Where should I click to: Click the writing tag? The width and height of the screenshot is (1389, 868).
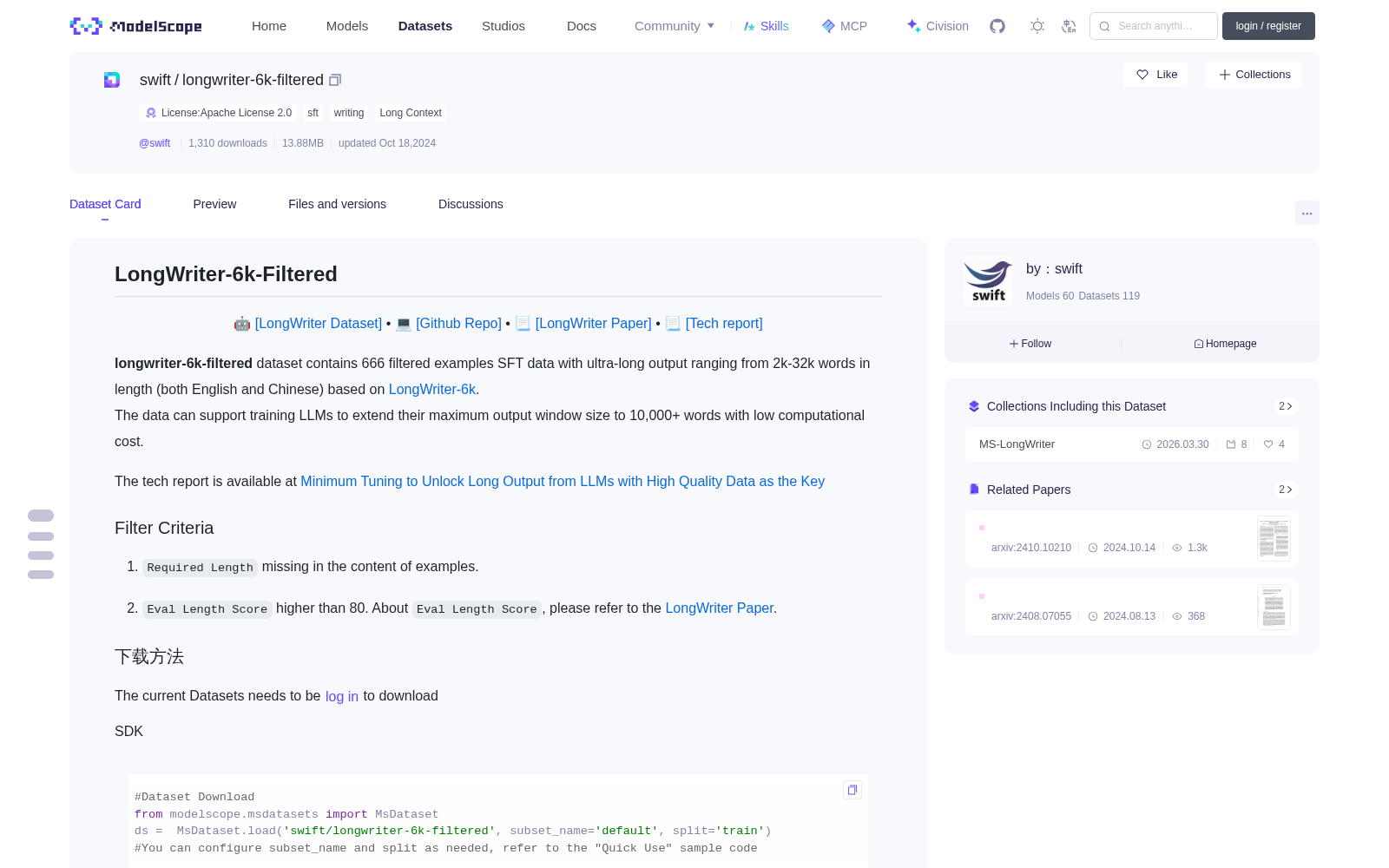coord(349,113)
